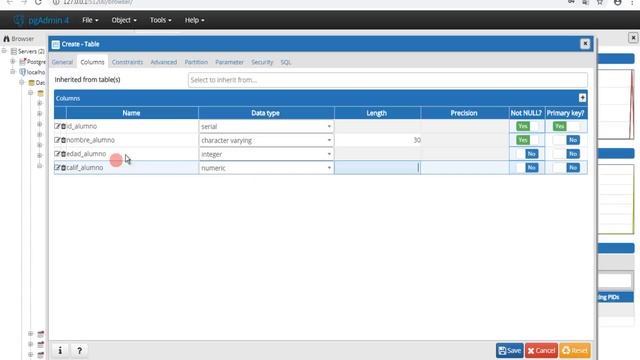Switch to the SQL tab
This screenshot has width=640, height=360.
[x=286, y=62]
